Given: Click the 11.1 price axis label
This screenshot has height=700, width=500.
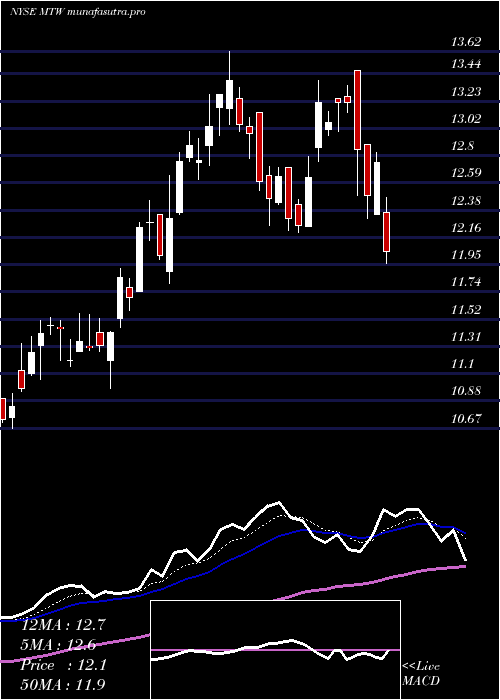Looking at the screenshot, I should point(463,364).
